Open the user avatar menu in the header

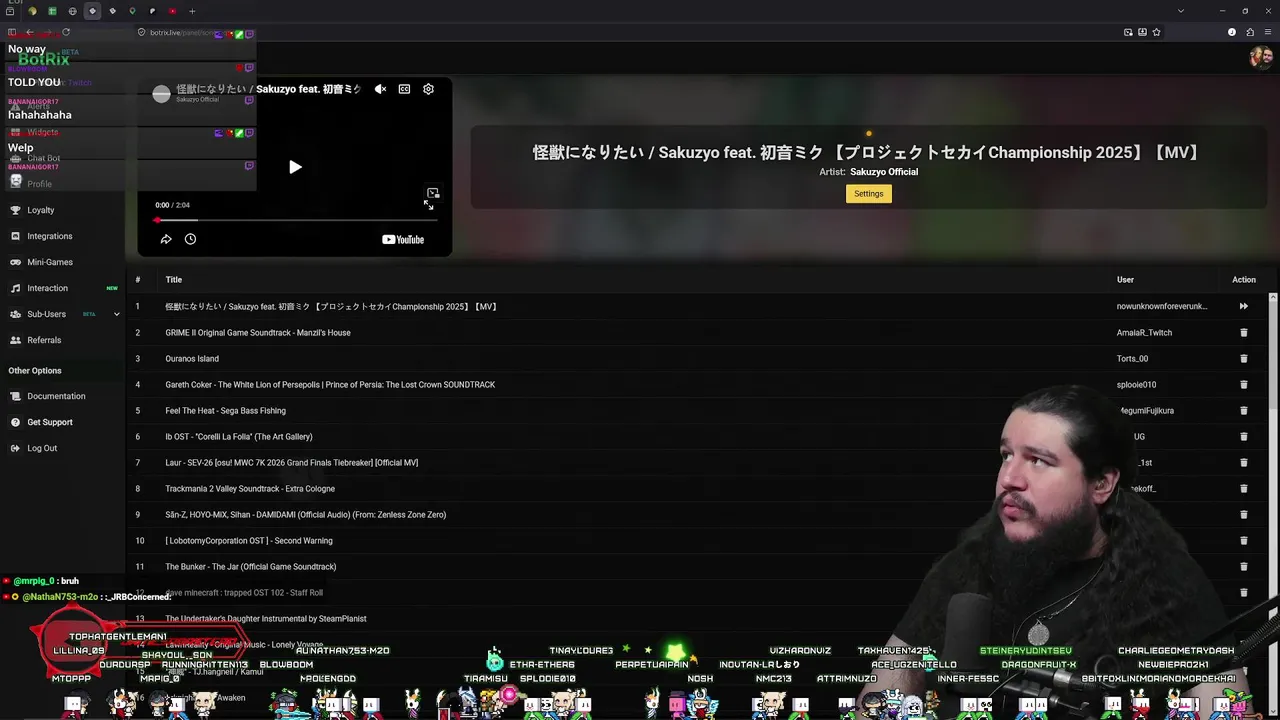click(1260, 57)
